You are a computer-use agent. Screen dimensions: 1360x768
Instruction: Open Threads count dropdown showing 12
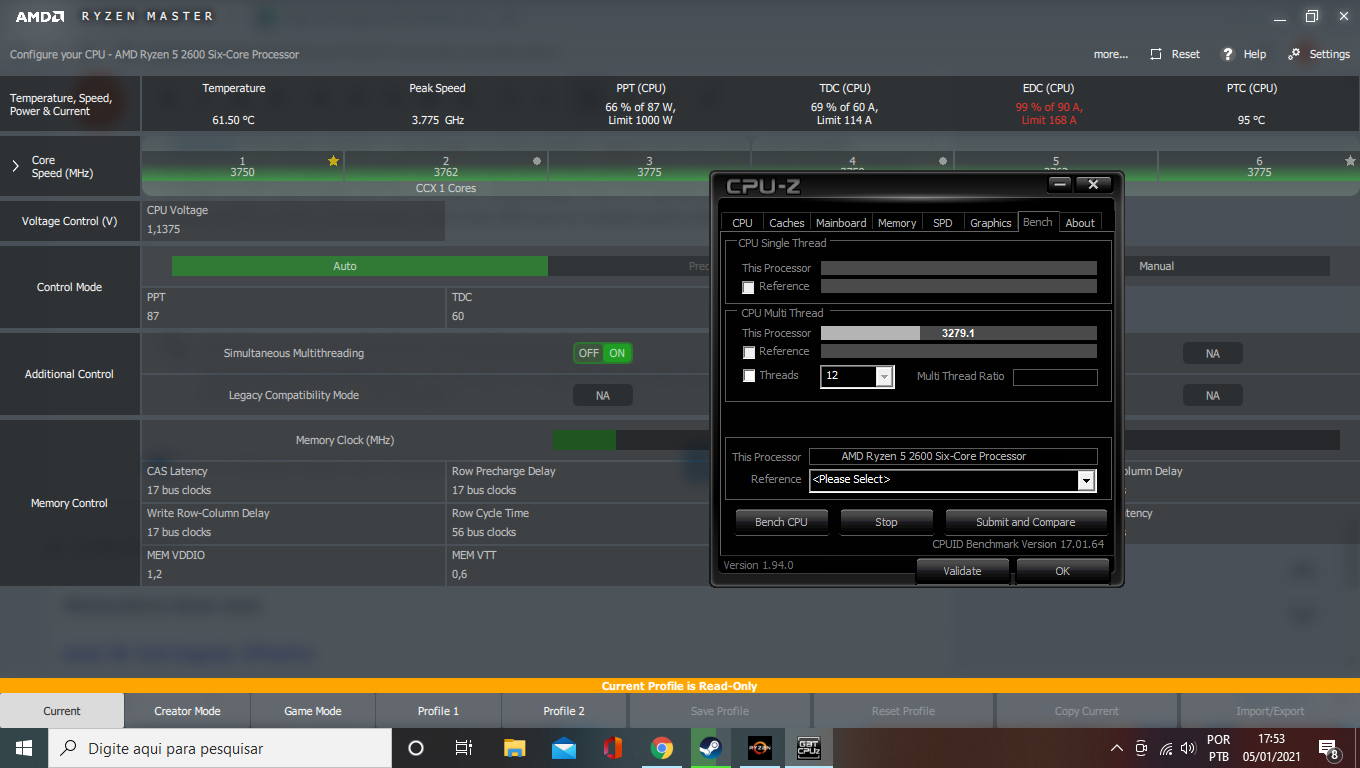[884, 376]
